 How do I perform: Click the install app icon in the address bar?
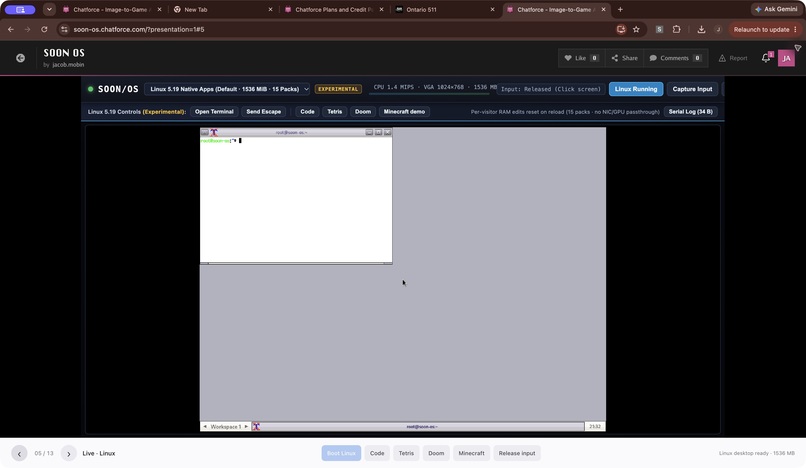(621, 29)
